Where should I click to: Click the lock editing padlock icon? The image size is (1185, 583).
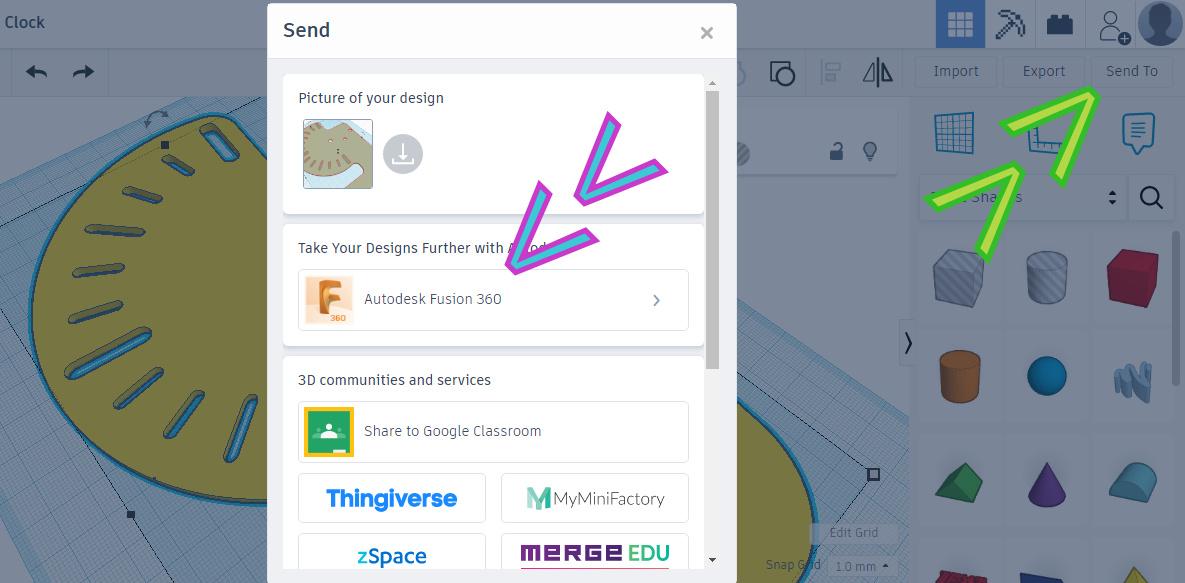(x=837, y=151)
